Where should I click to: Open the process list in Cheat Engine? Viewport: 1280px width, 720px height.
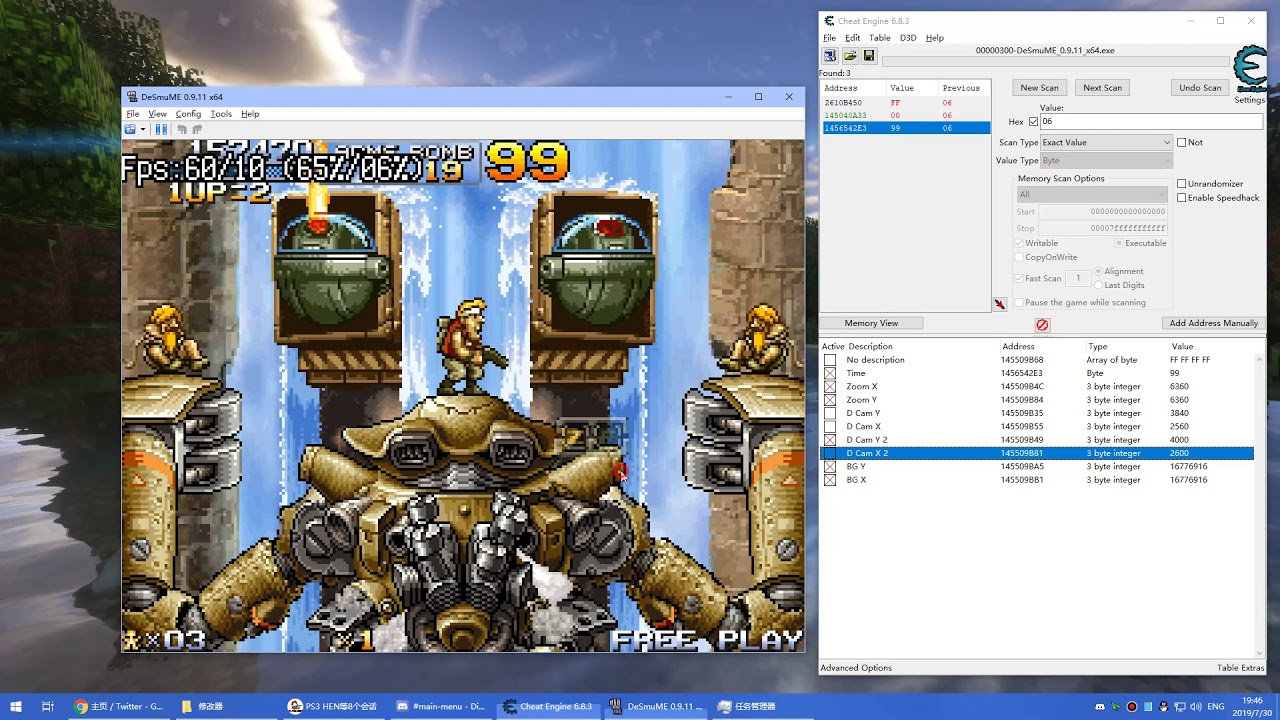[x=830, y=56]
